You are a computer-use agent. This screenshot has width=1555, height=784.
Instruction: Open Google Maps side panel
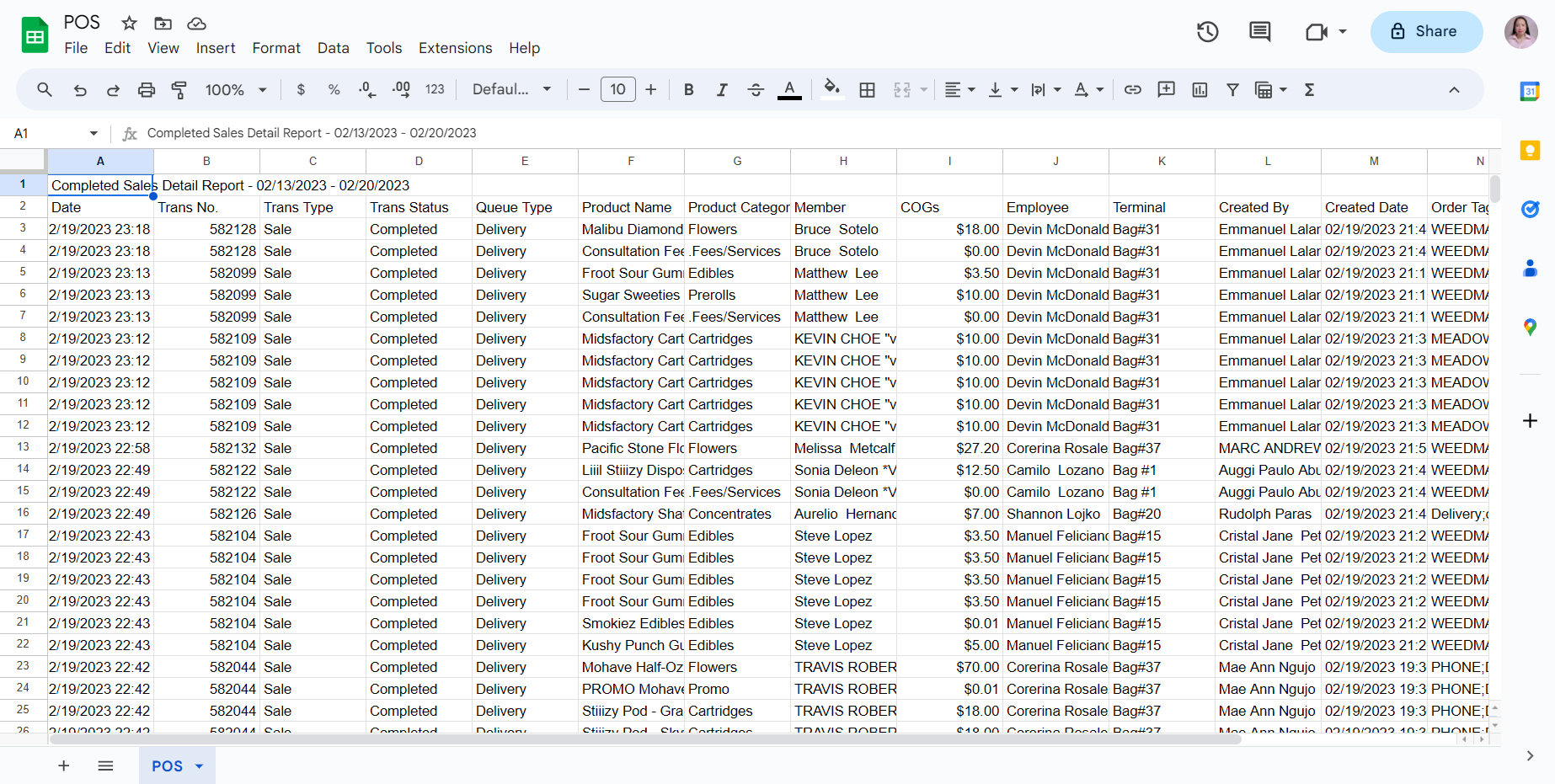point(1530,327)
